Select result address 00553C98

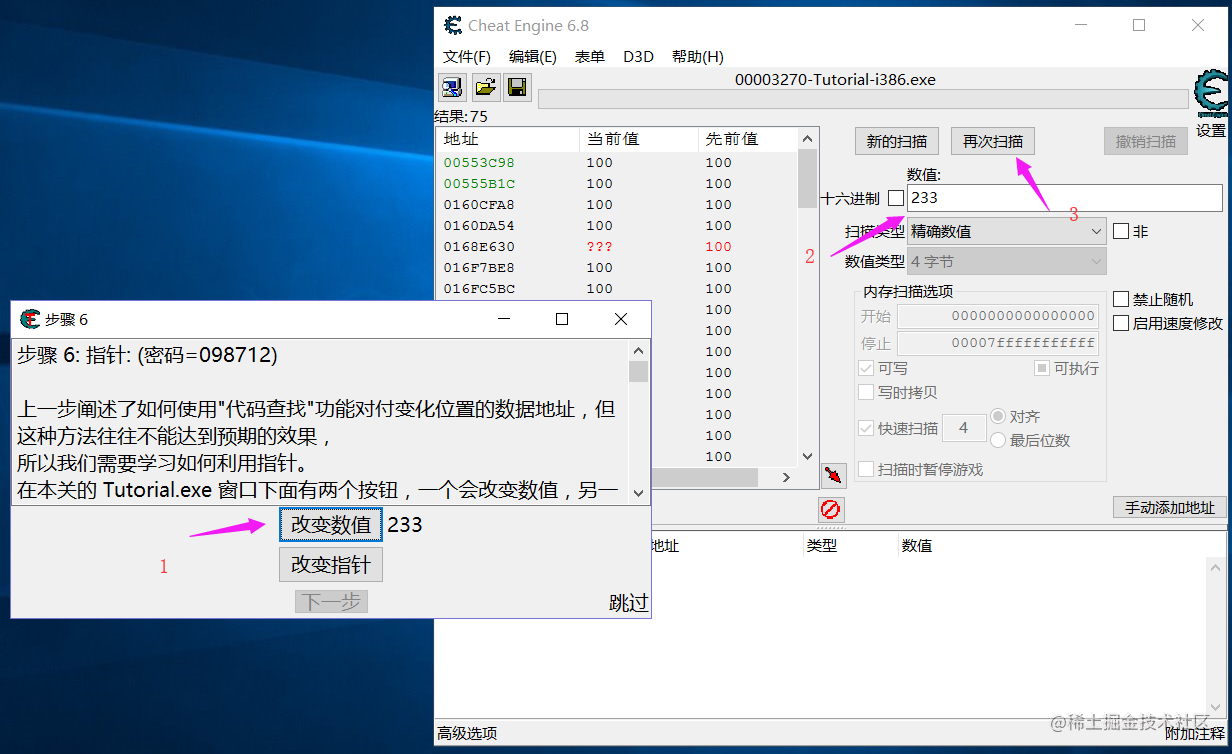479,163
